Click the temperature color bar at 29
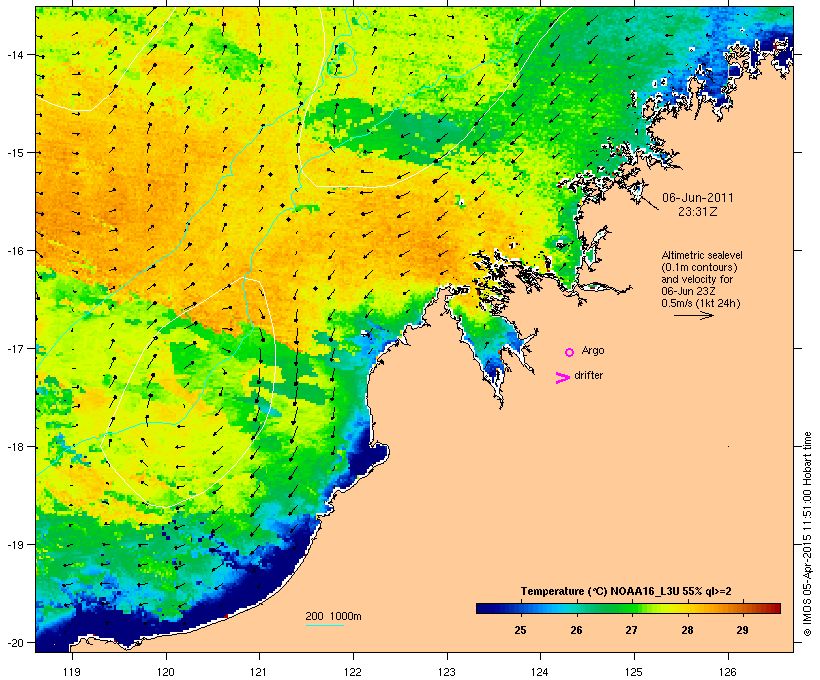The height and width of the screenshot is (680, 820). coord(743,608)
